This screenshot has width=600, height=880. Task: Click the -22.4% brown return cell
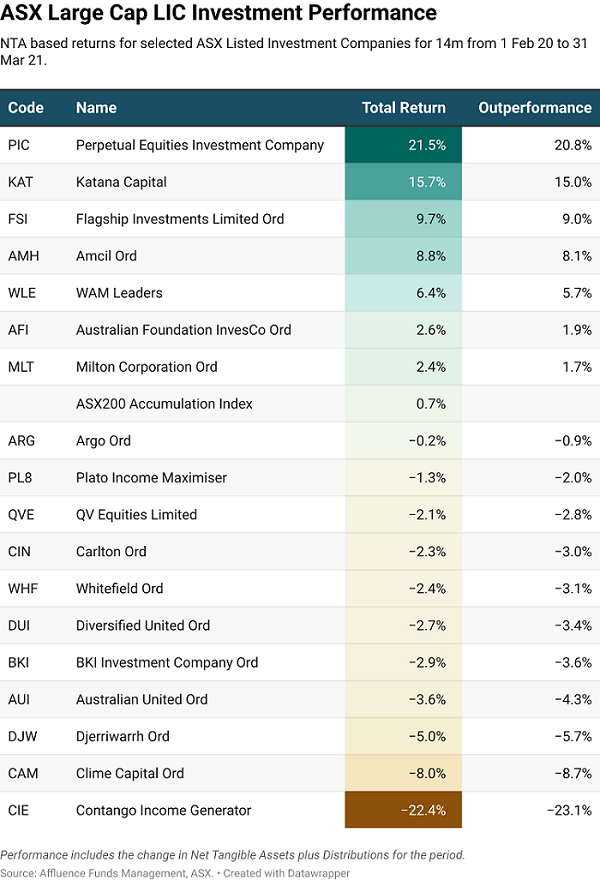[403, 810]
